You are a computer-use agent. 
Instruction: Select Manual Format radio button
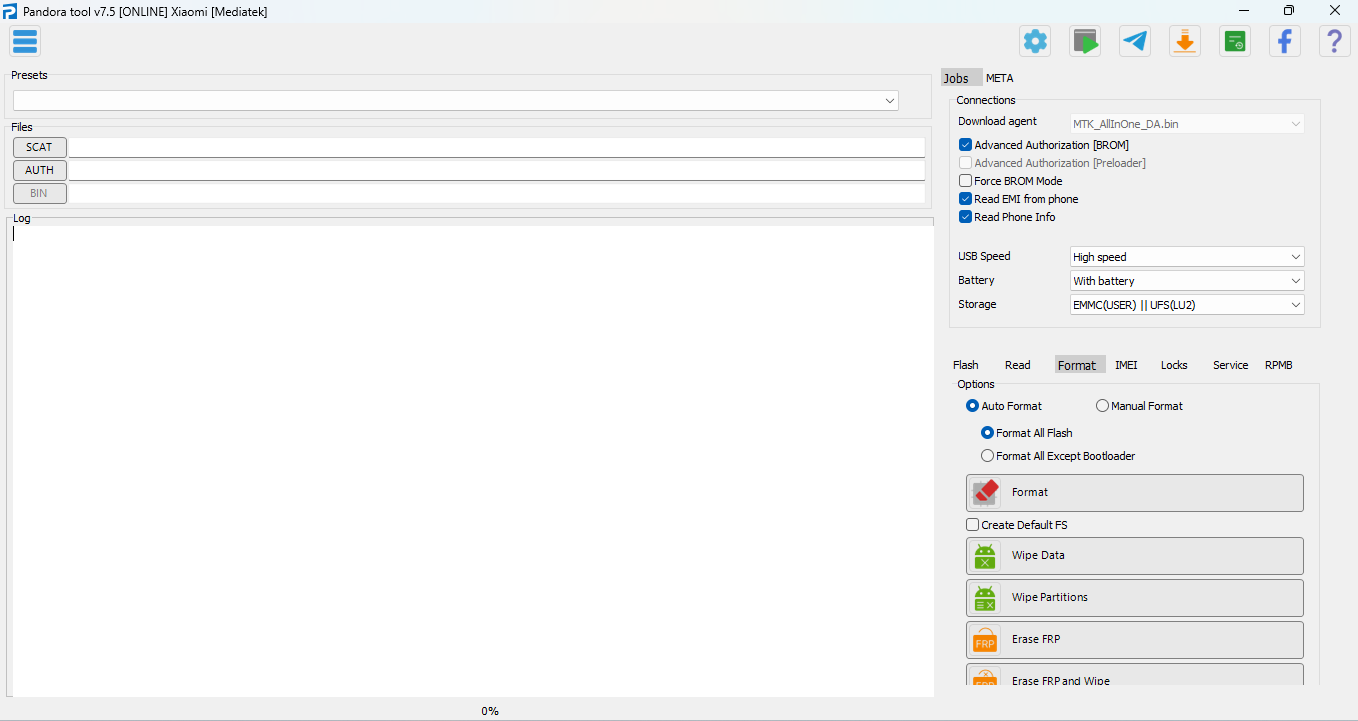(x=1102, y=406)
